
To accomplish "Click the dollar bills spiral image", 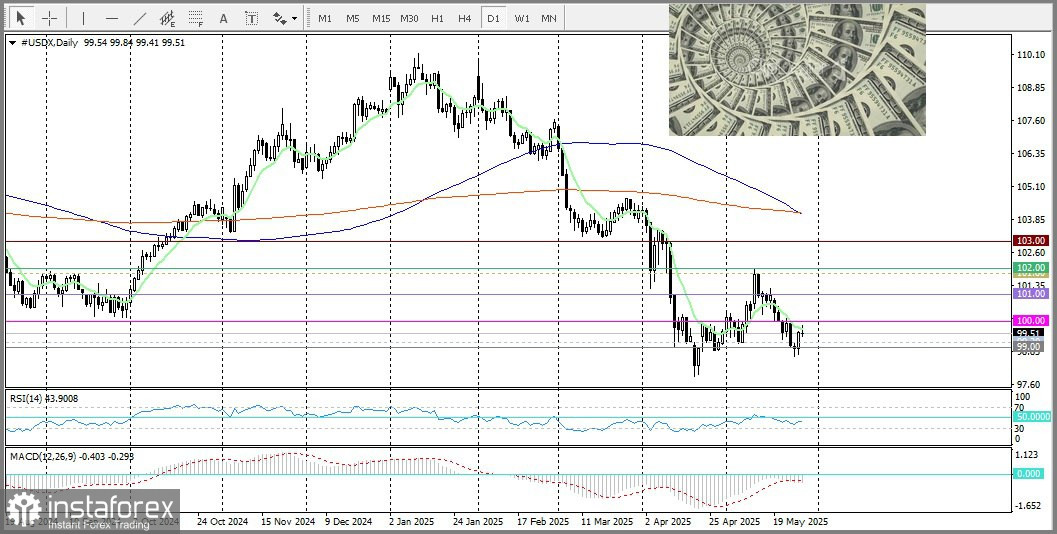I will point(797,70).
